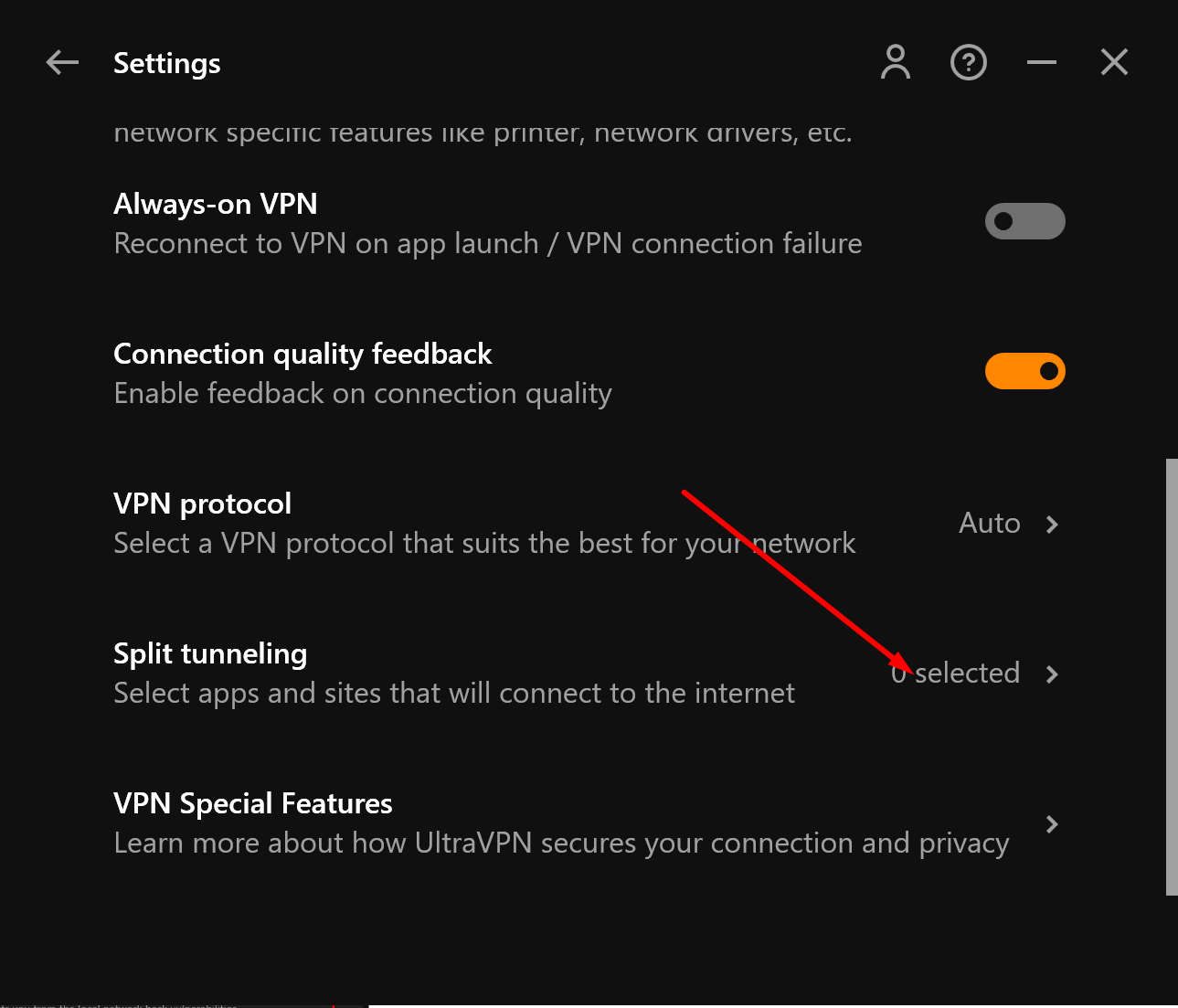Open the account profile icon
The height and width of the screenshot is (1008, 1178).
[x=896, y=62]
